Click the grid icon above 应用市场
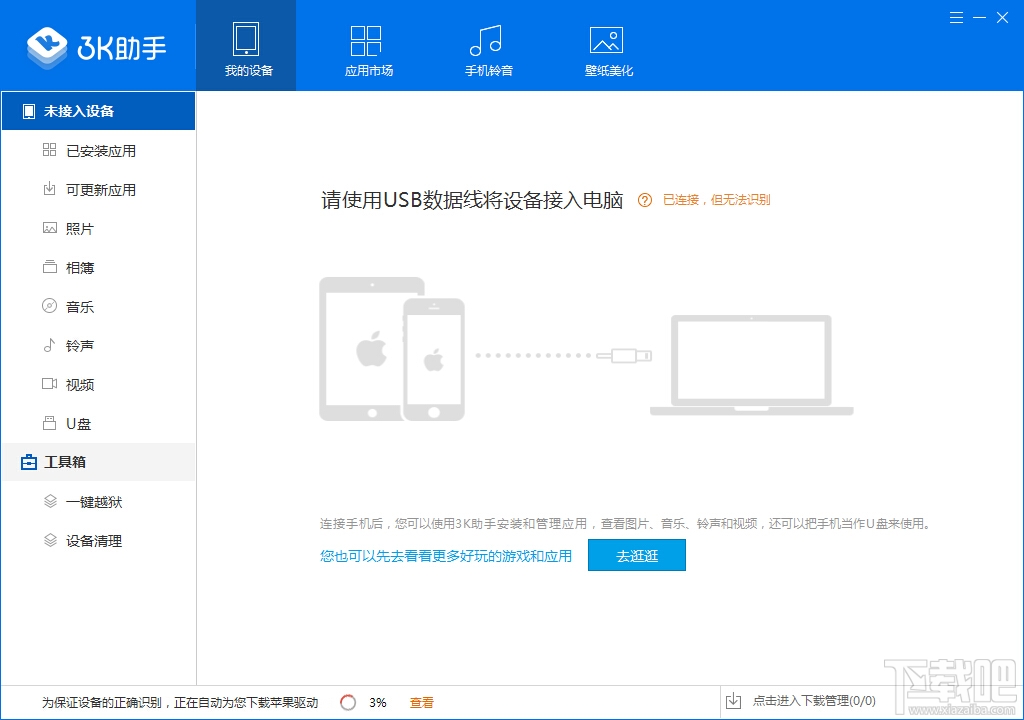This screenshot has height=720, width=1024. (x=366, y=41)
